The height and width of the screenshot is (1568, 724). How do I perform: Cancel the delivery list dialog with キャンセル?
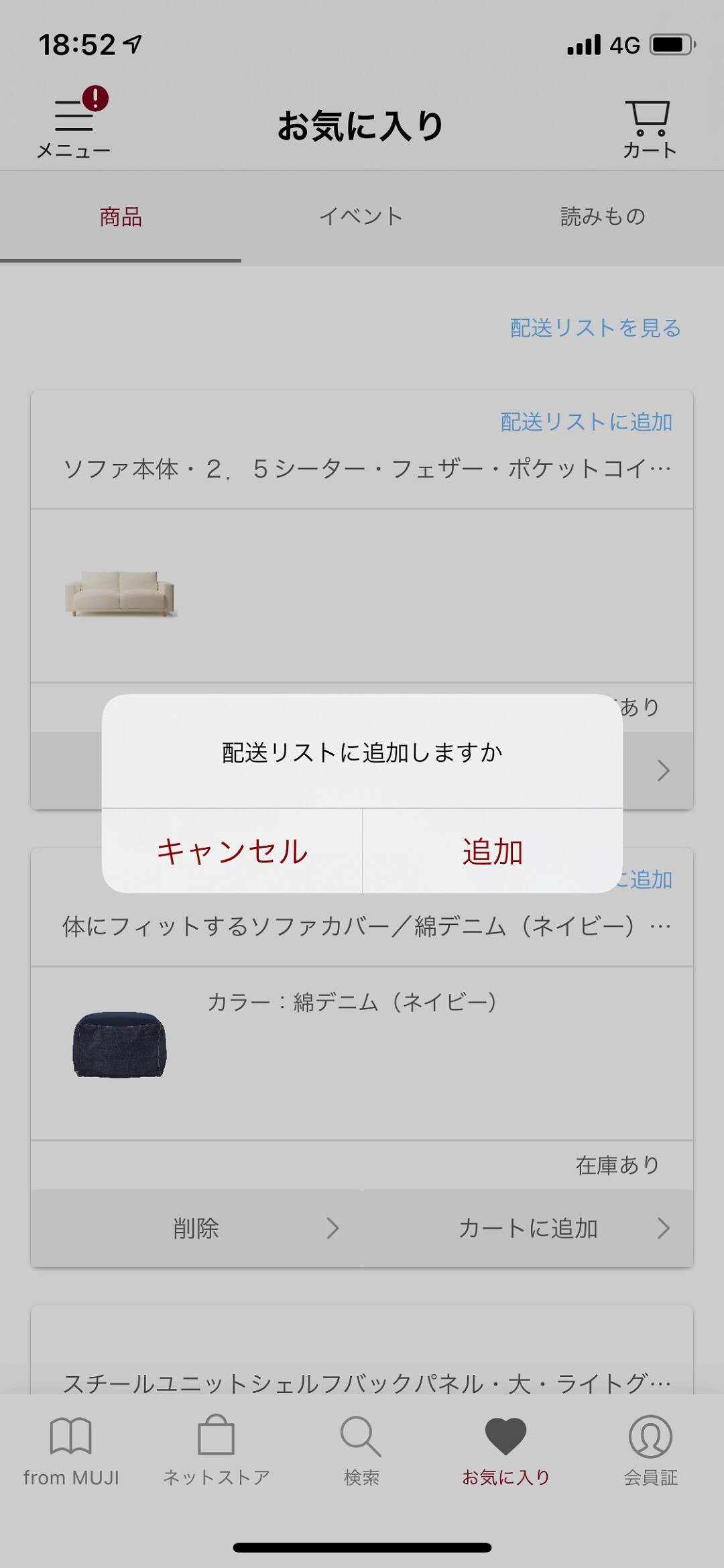(232, 851)
